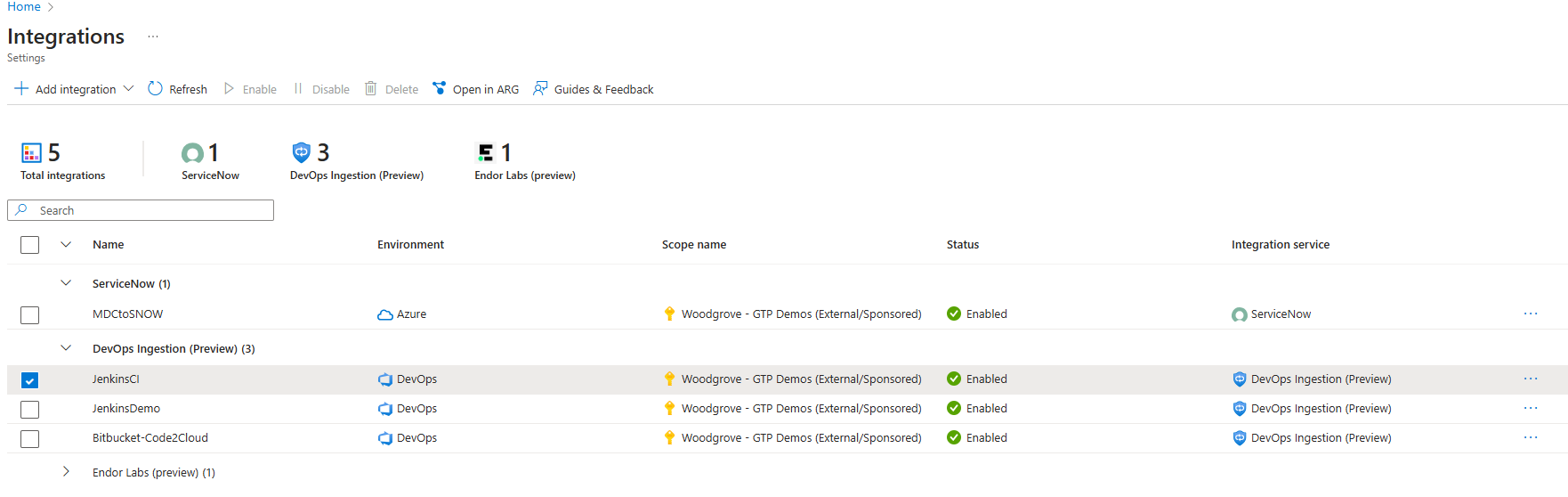Viewport: 1568px width, 497px height.
Task: Click the Enable play triangle icon
Action: click(x=229, y=88)
